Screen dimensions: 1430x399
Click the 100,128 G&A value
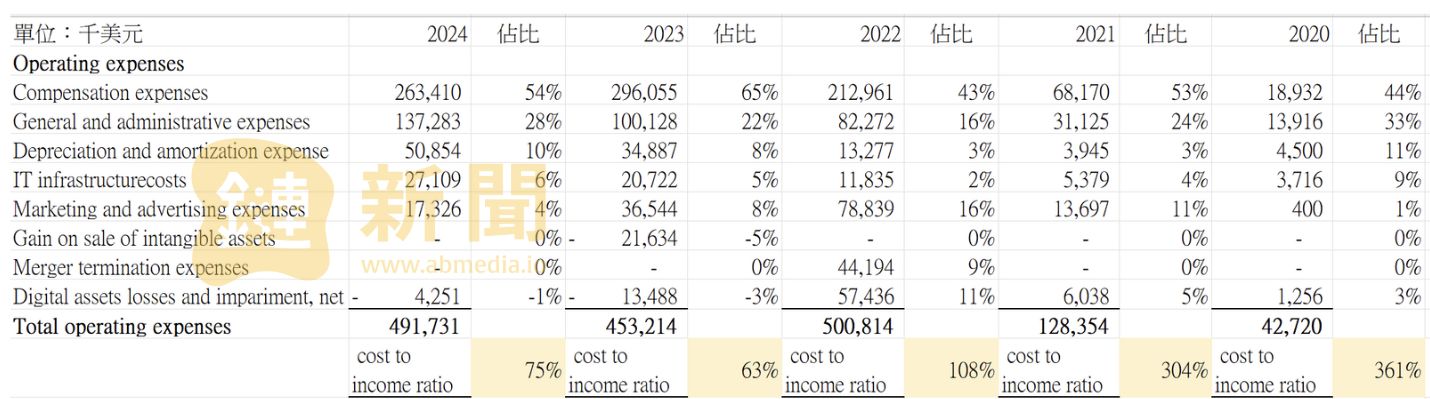point(644,122)
